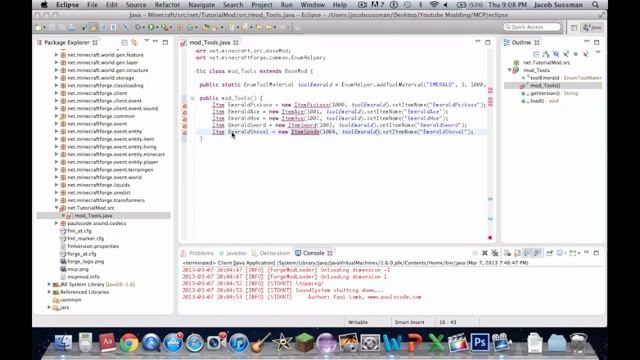Click Pin Console icon
The height and width of the screenshot is (360, 640).
pos(549,253)
